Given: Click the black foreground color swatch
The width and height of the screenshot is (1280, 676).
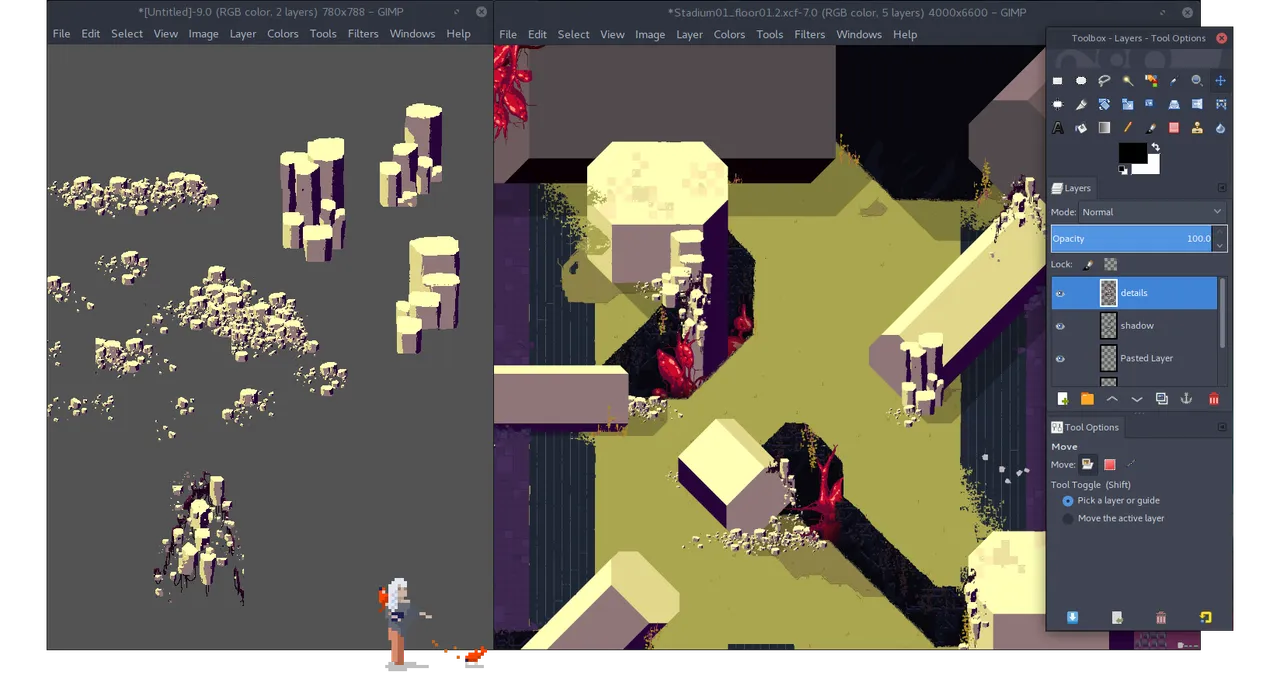Looking at the screenshot, I should pyautogui.click(x=1132, y=153).
